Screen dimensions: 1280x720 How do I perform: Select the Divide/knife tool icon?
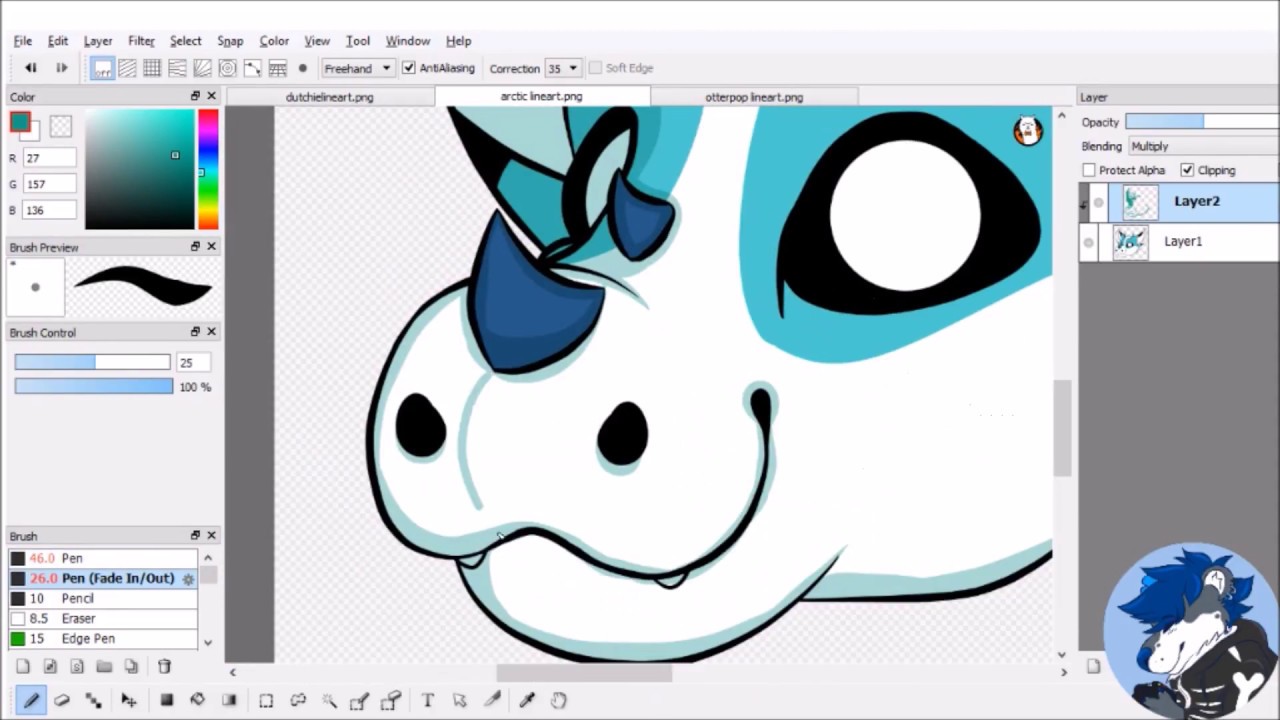point(491,700)
